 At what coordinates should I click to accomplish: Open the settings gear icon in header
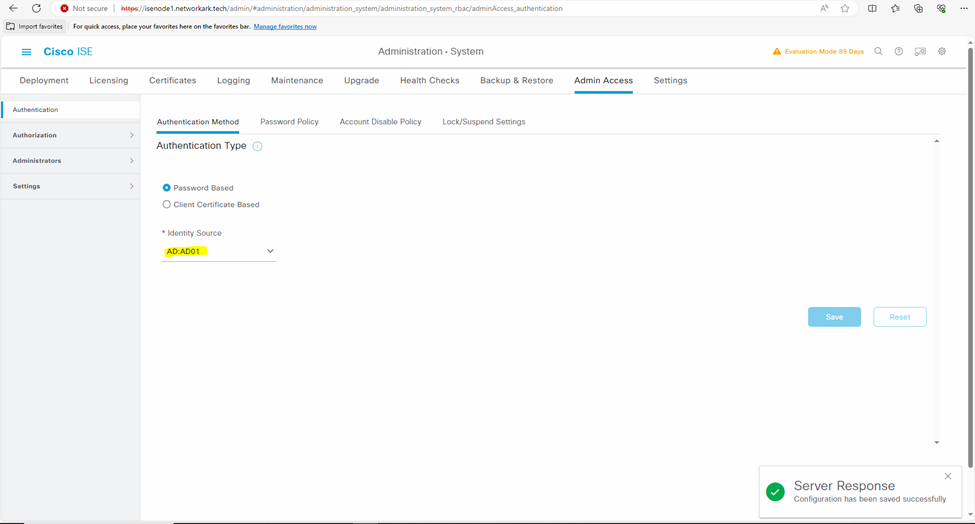(942, 52)
